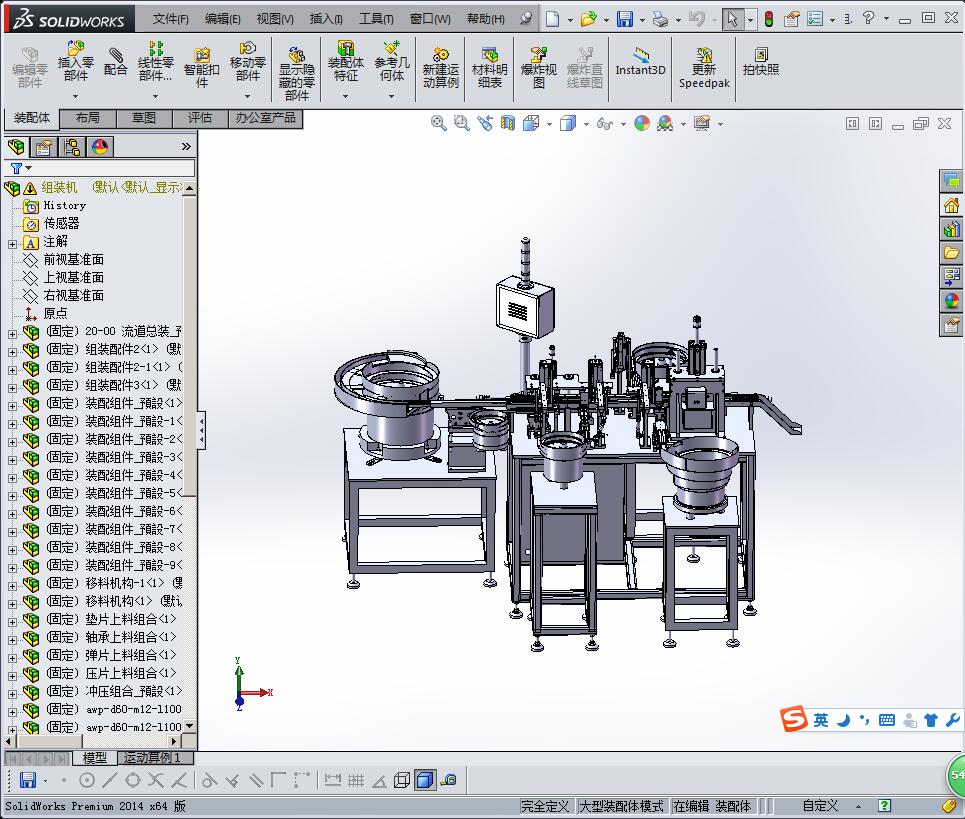Click the 拍快照 snapshot icon

[760, 62]
